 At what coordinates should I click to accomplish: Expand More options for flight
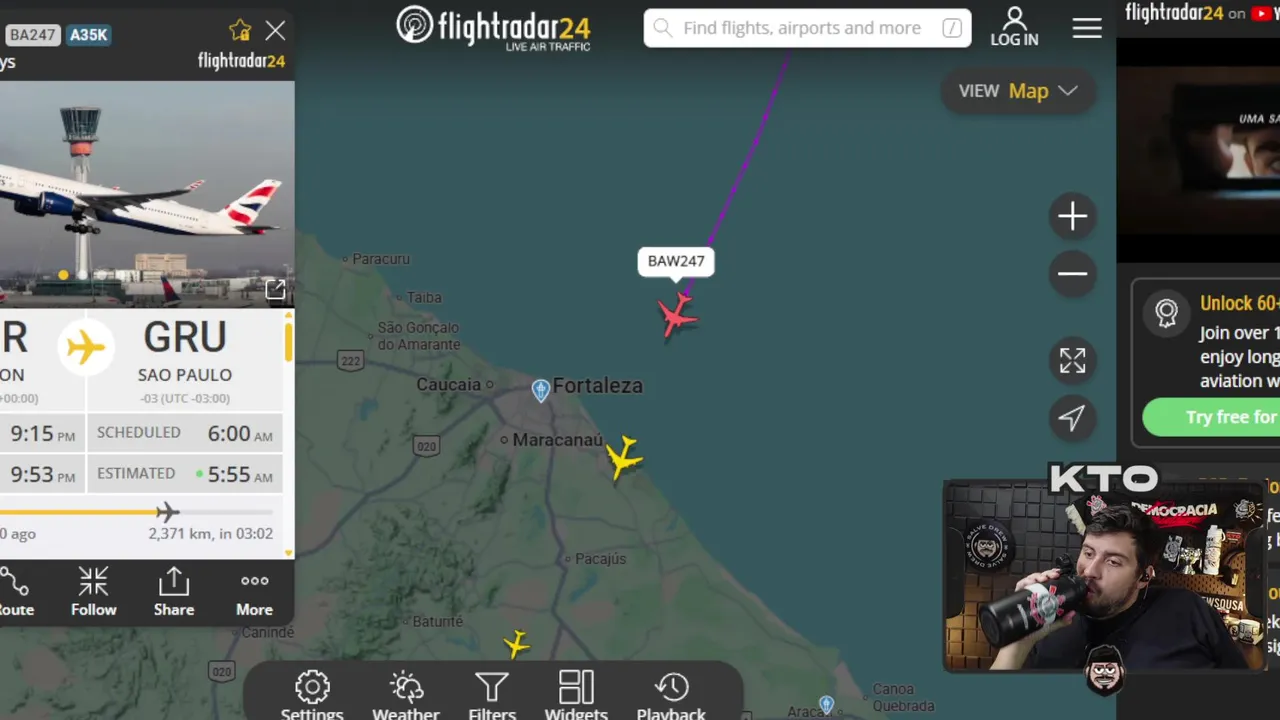(254, 592)
